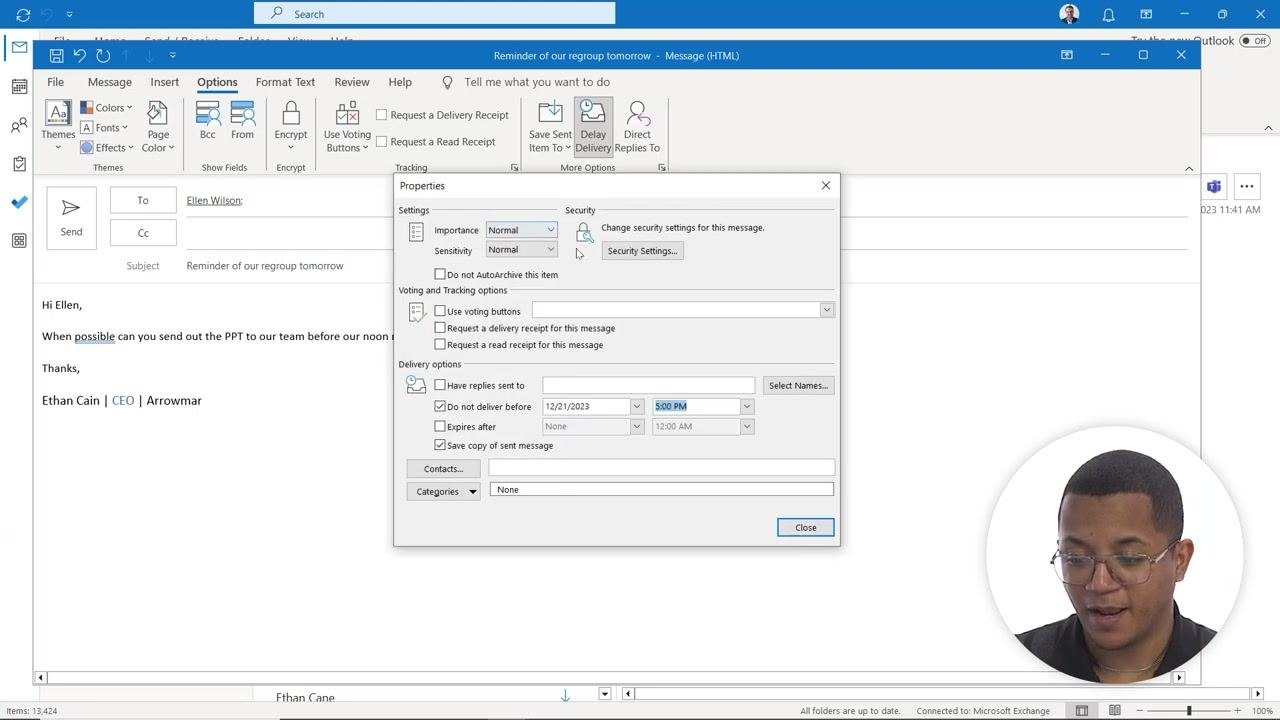The image size is (1280, 720).
Task: Click the Send button
Action: (x=71, y=217)
